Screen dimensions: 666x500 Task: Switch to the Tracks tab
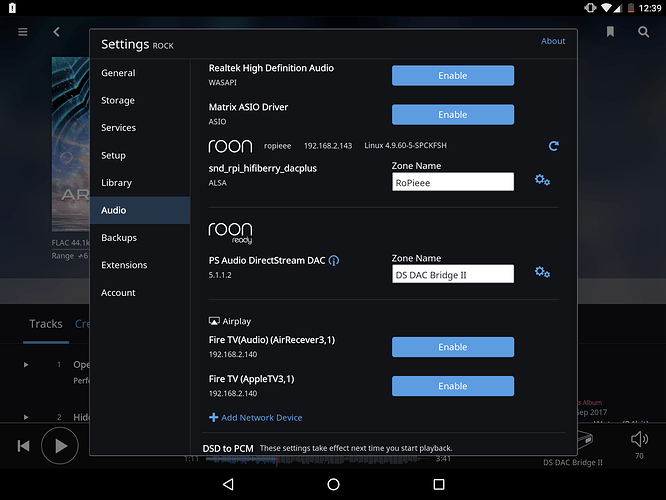tap(46, 324)
